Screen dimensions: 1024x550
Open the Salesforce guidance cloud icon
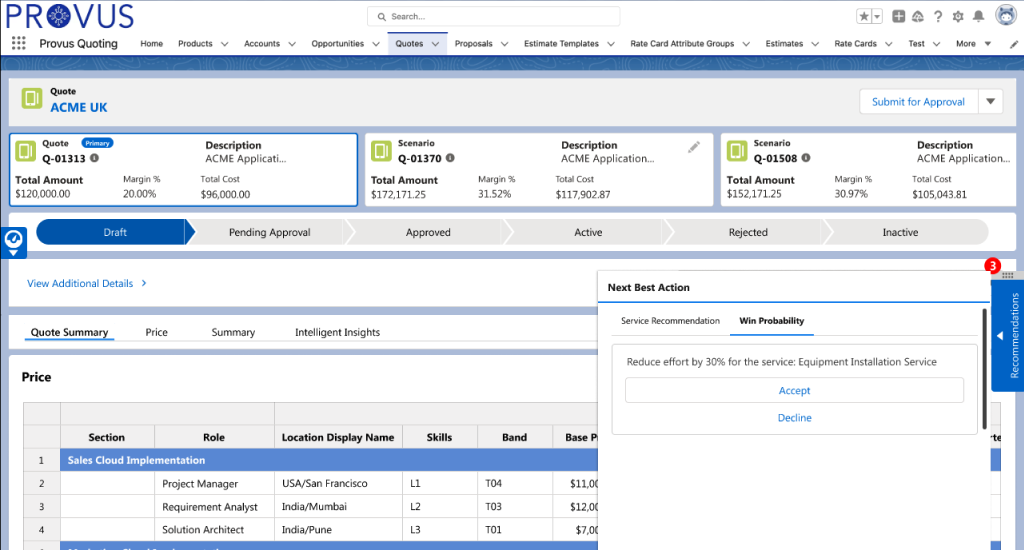click(x=918, y=16)
